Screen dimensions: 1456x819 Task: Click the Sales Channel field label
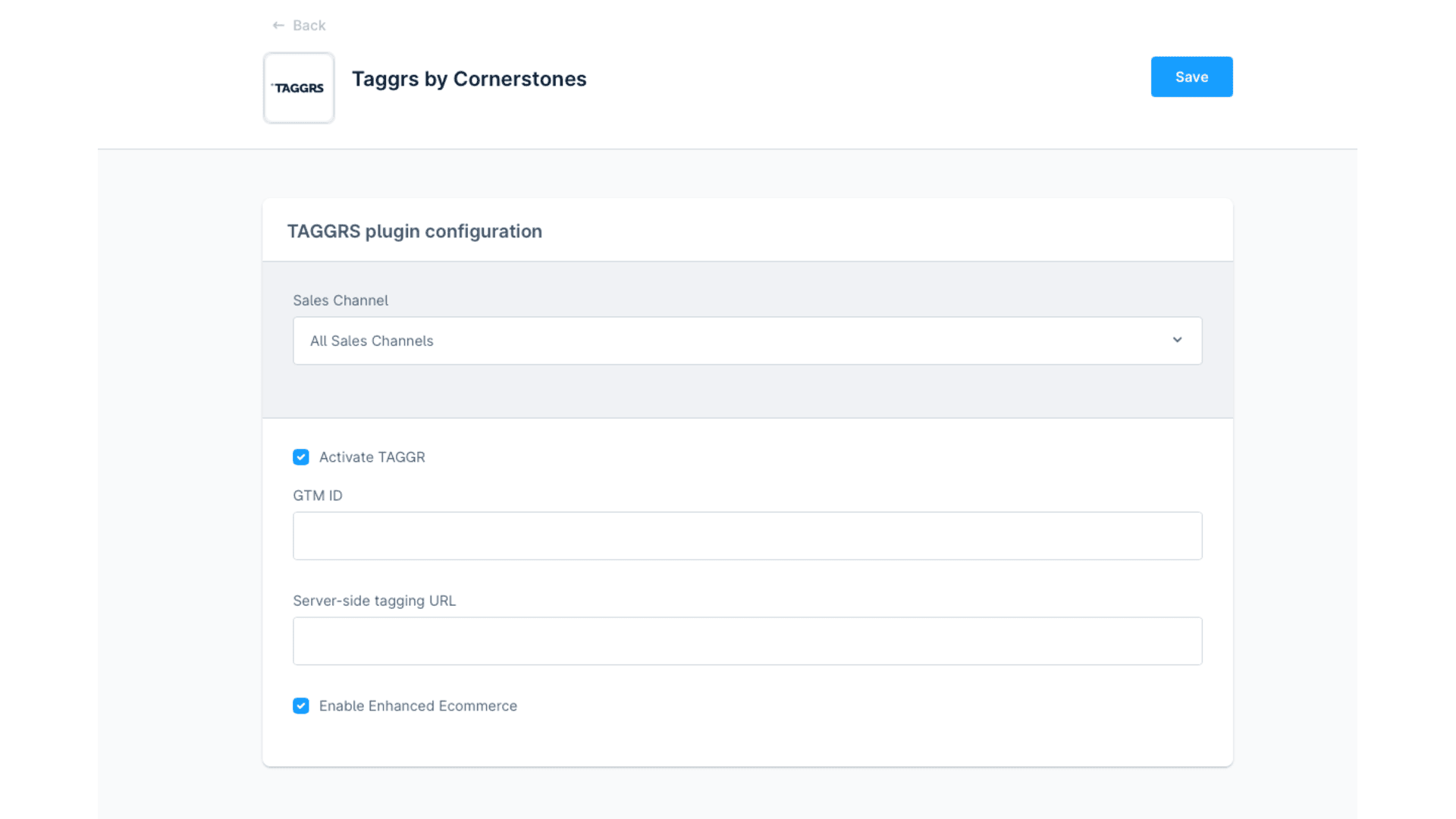point(340,300)
